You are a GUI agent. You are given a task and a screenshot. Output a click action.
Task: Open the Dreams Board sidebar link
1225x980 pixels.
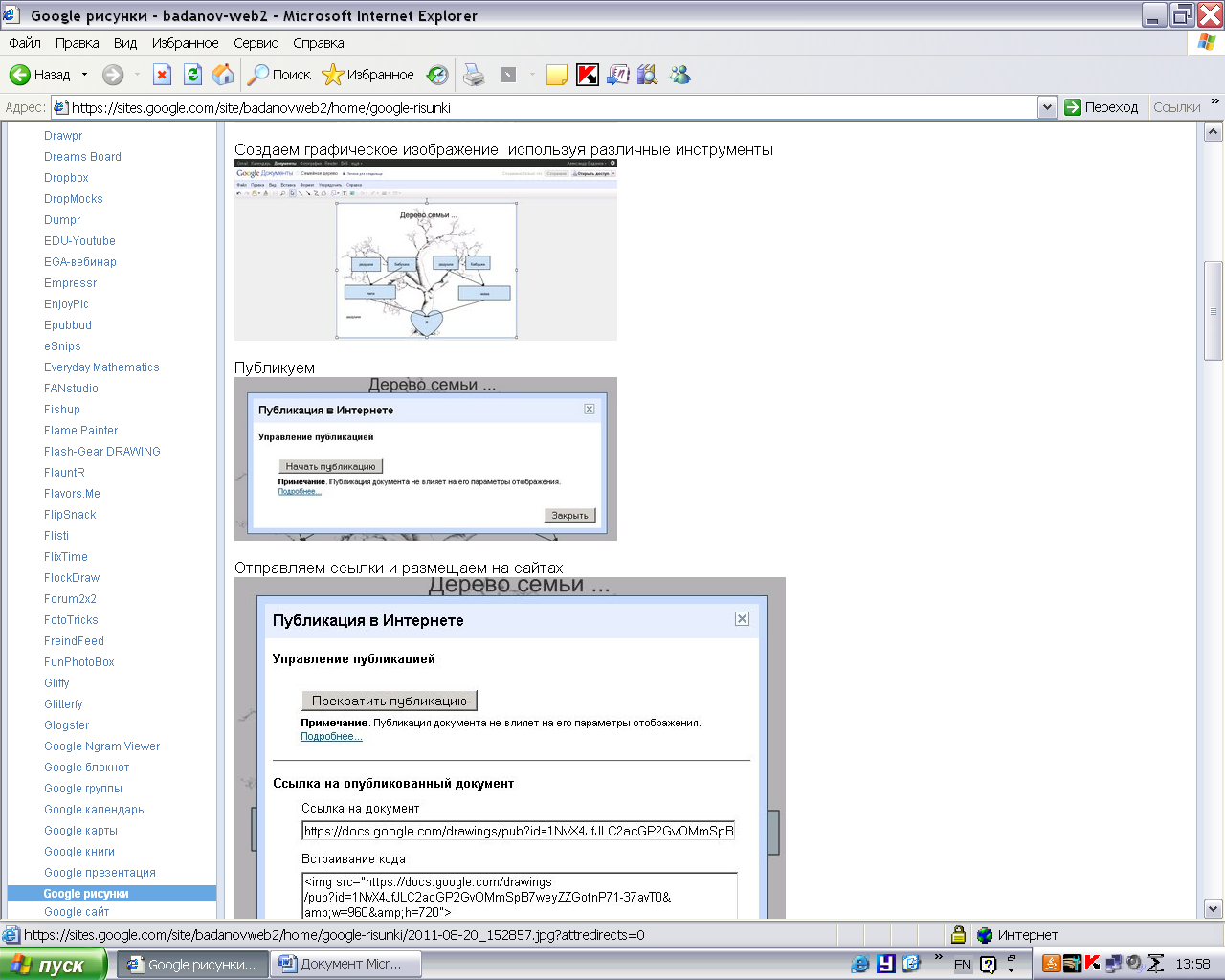(x=82, y=157)
